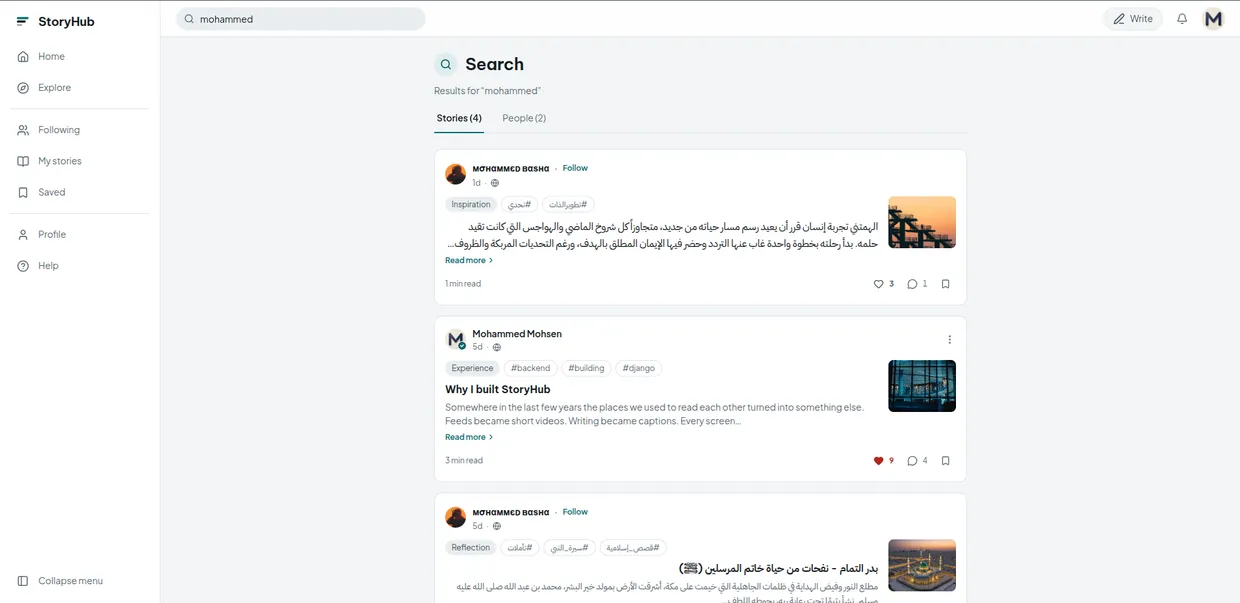Click first story's author name

(x=510, y=169)
